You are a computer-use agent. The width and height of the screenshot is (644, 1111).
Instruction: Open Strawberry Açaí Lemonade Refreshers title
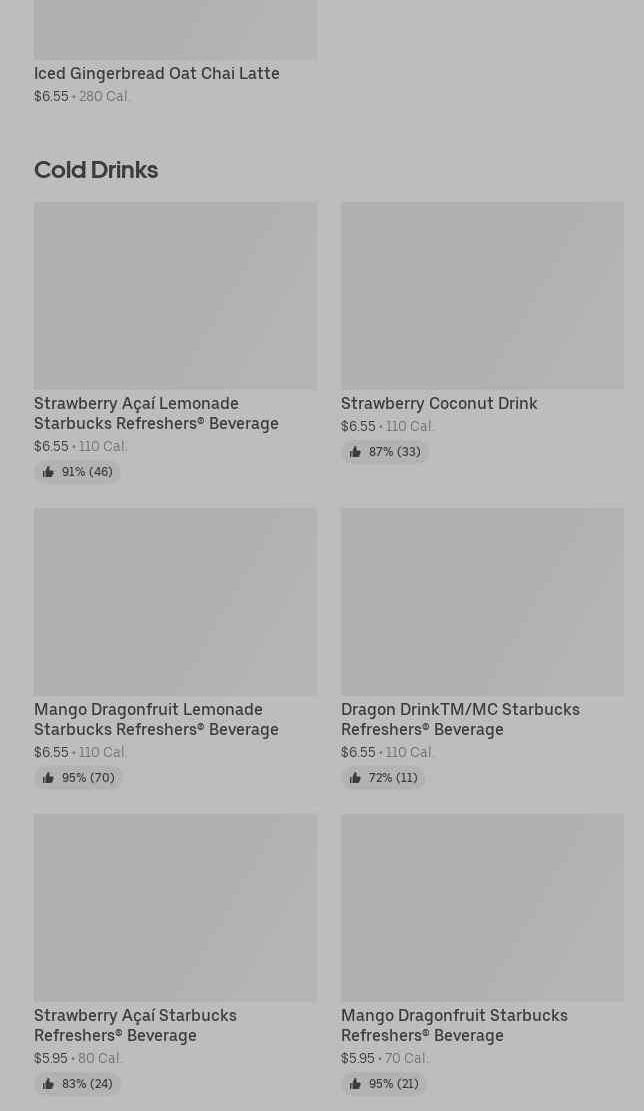156,413
